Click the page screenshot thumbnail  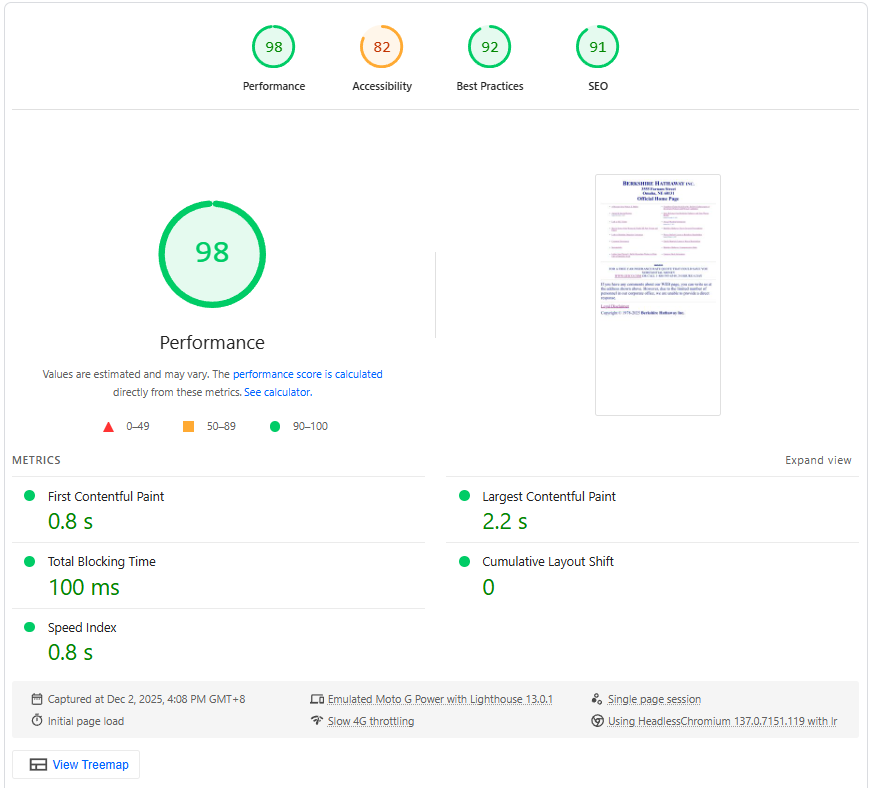coord(657,295)
